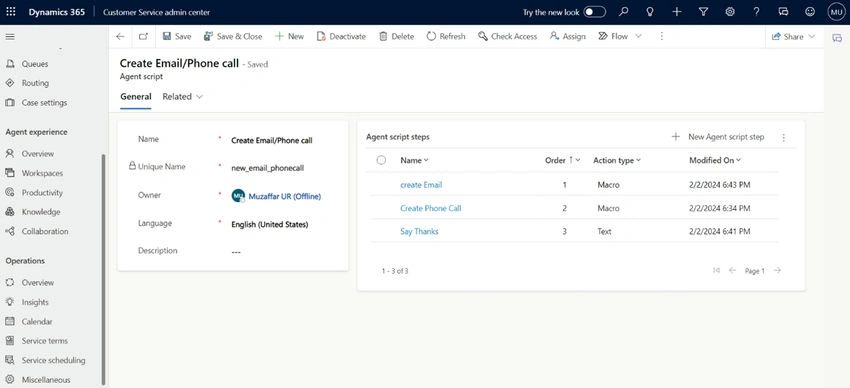Viewport: 850px width, 388px height.
Task: Click the lightbulb assistant icon
Action: [x=650, y=12]
